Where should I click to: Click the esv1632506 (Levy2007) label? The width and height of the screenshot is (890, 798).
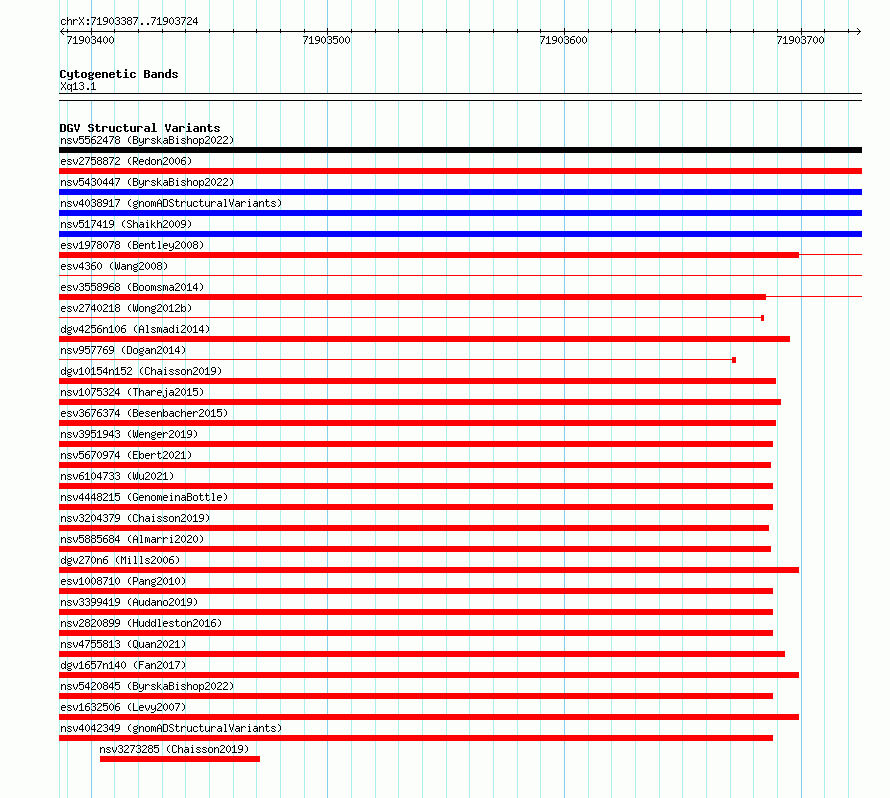click(x=123, y=707)
